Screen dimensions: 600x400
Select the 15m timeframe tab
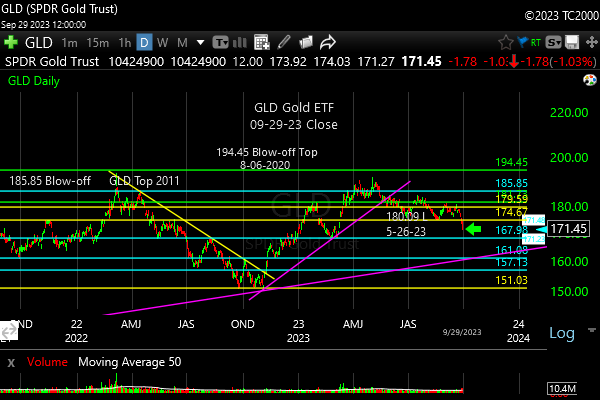[97, 43]
